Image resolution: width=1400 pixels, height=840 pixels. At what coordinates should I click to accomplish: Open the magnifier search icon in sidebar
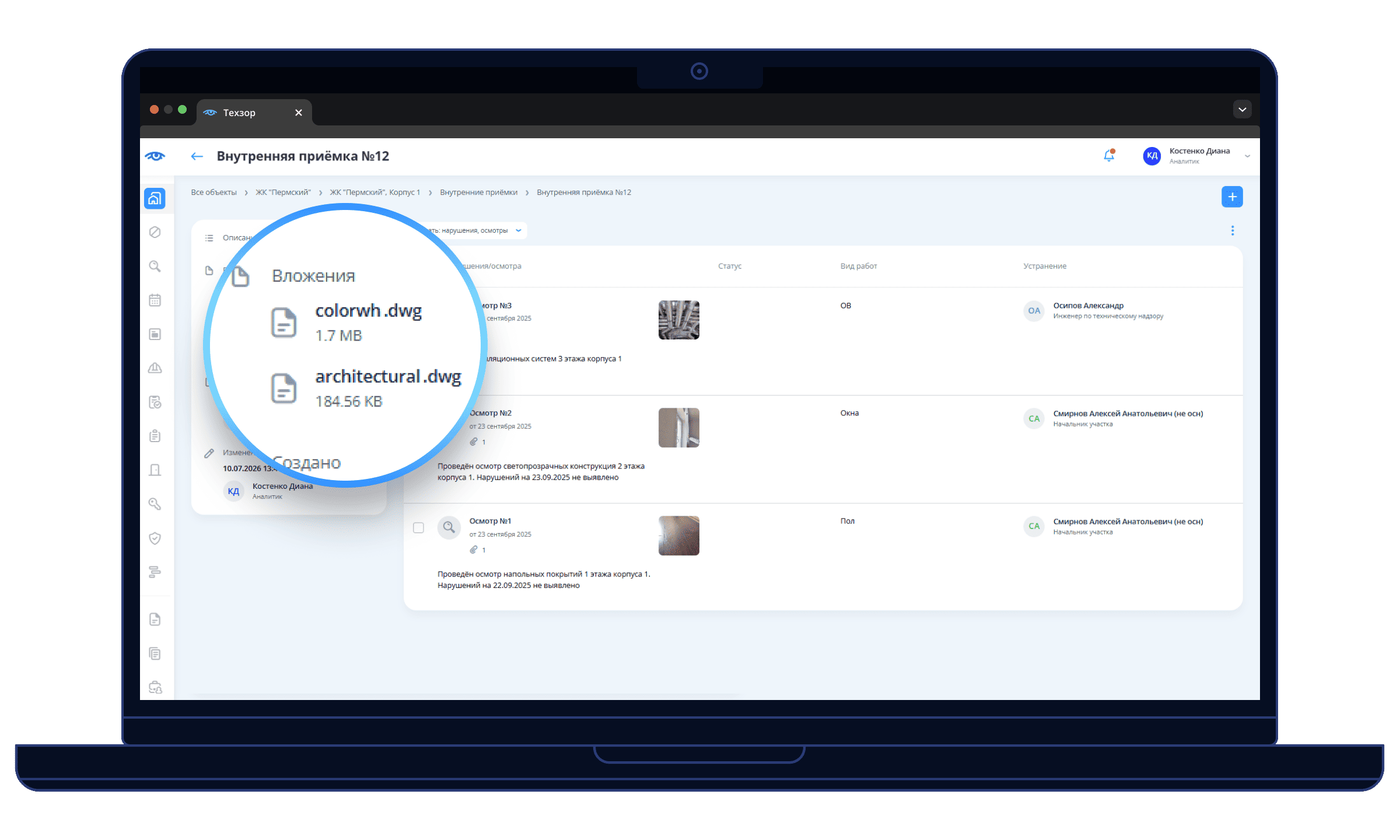click(155, 266)
